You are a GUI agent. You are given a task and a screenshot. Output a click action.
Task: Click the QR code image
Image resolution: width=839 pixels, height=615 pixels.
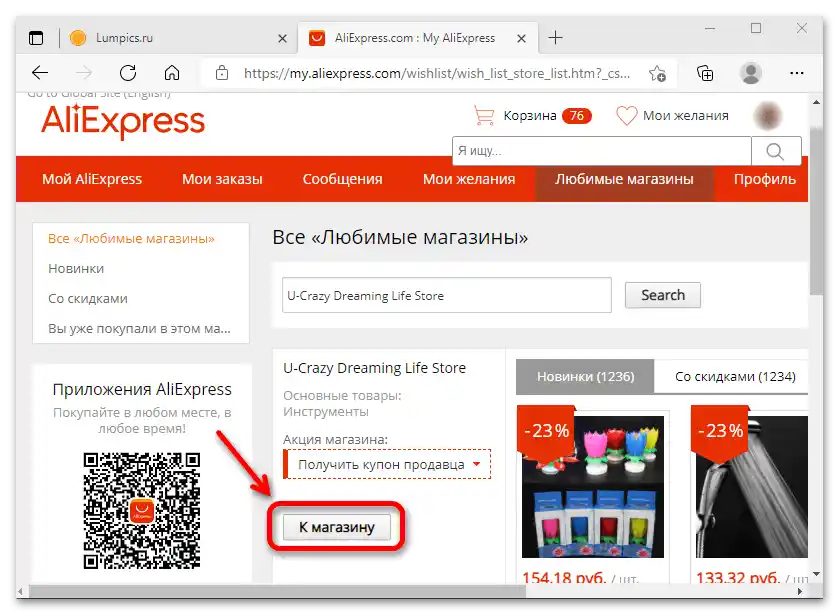coord(142,510)
